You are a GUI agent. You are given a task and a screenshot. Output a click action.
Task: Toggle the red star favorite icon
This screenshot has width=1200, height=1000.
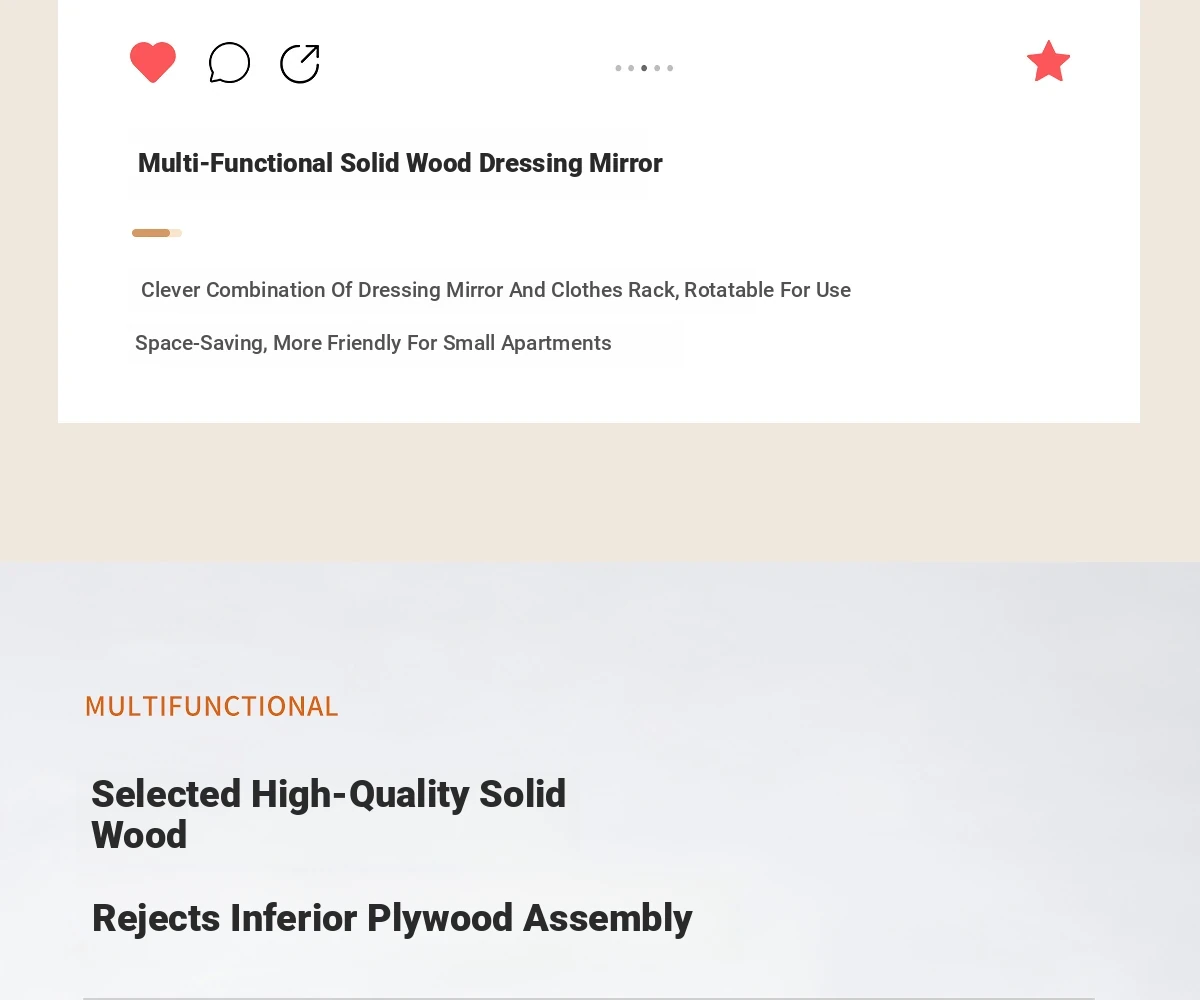[1048, 62]
